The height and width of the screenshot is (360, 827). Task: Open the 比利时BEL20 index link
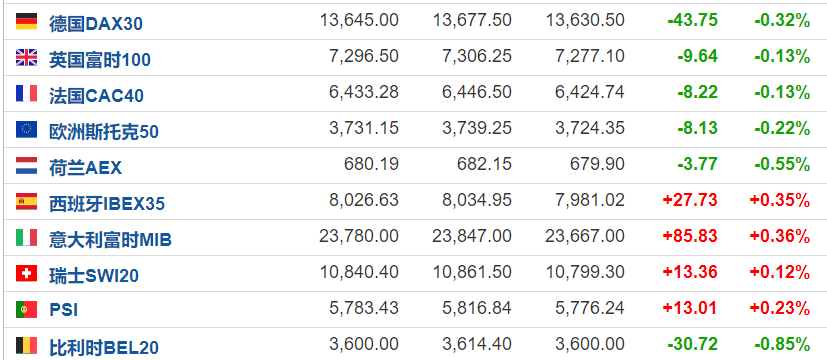coord(104,347)
